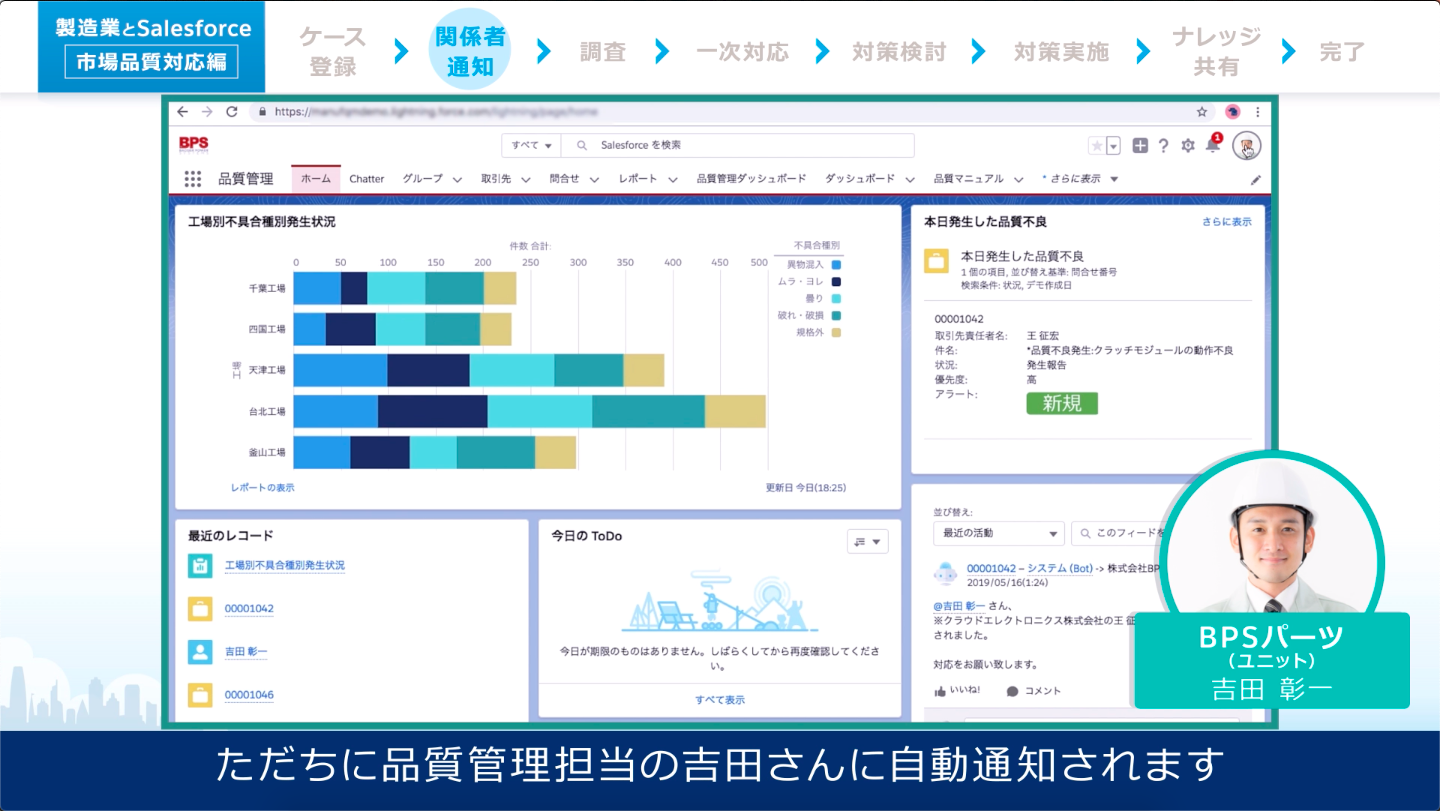
Task: Open the すべて search scope dropdown
Action: click(x=531, y=145)
